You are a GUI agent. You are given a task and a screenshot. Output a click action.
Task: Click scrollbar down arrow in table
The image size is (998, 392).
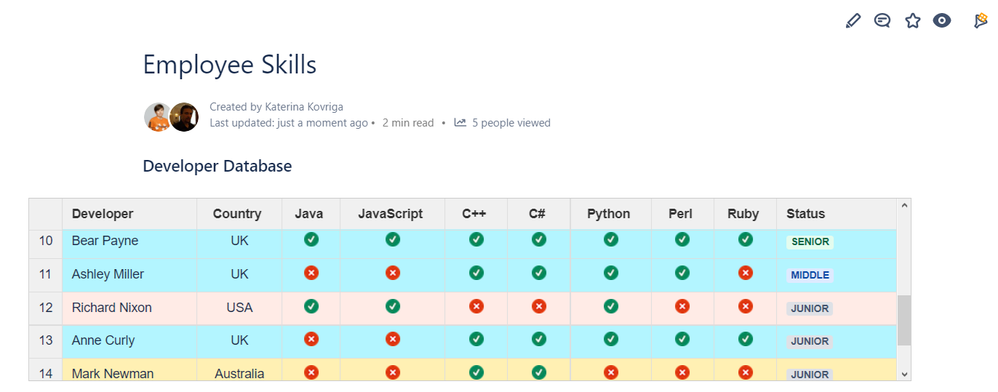[904, 375]
